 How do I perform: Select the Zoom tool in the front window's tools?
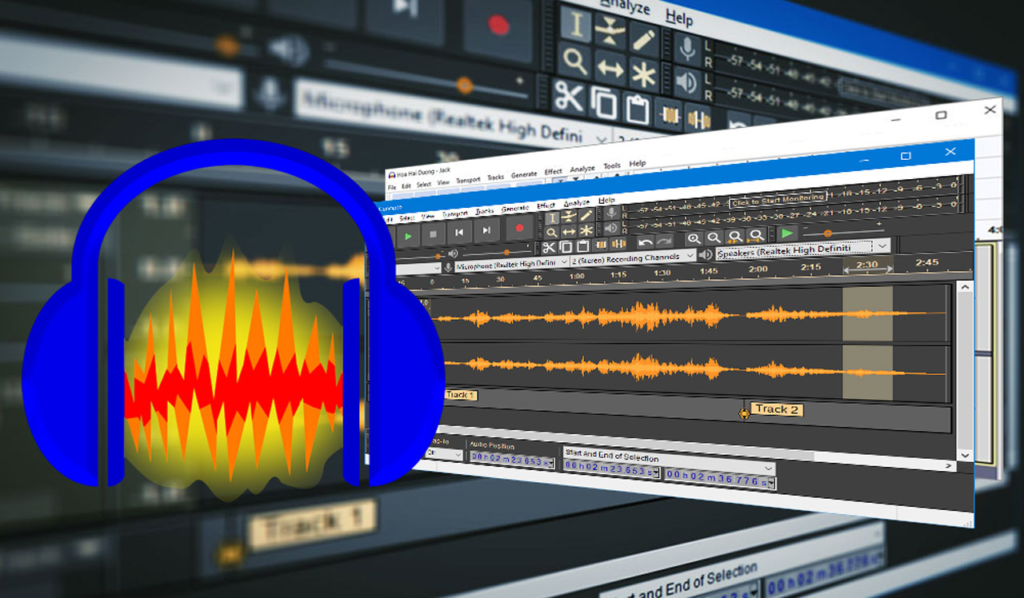552,232
